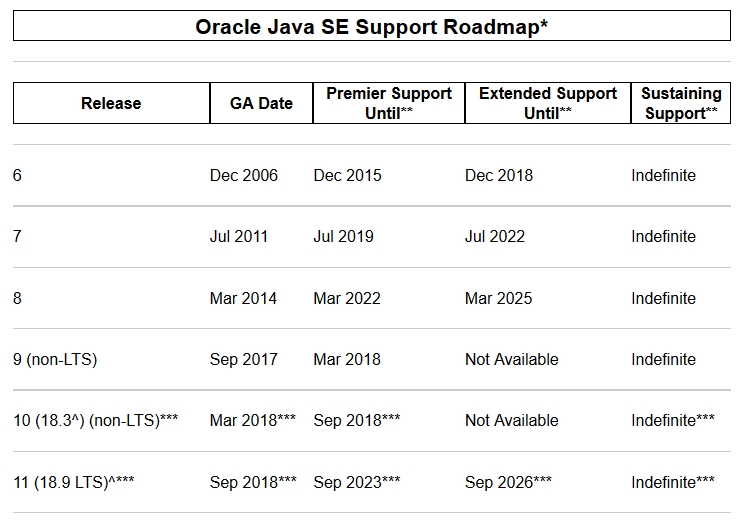This screenshot has width=746, height=524.
Task: Select the Java 8 release cell
Action: pos(17,298)
